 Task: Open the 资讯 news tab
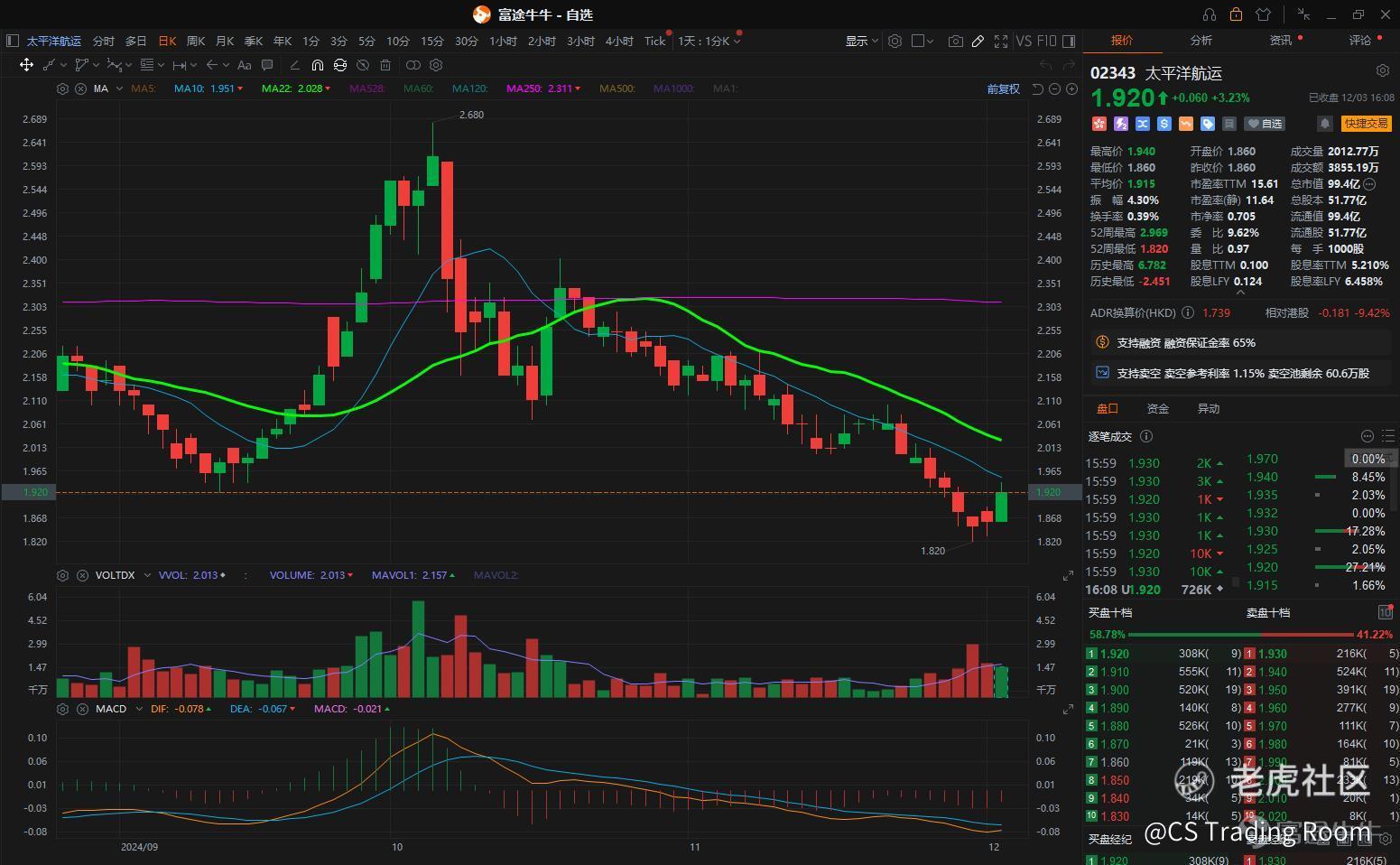pyautogui.click(x=1281, y=41)
